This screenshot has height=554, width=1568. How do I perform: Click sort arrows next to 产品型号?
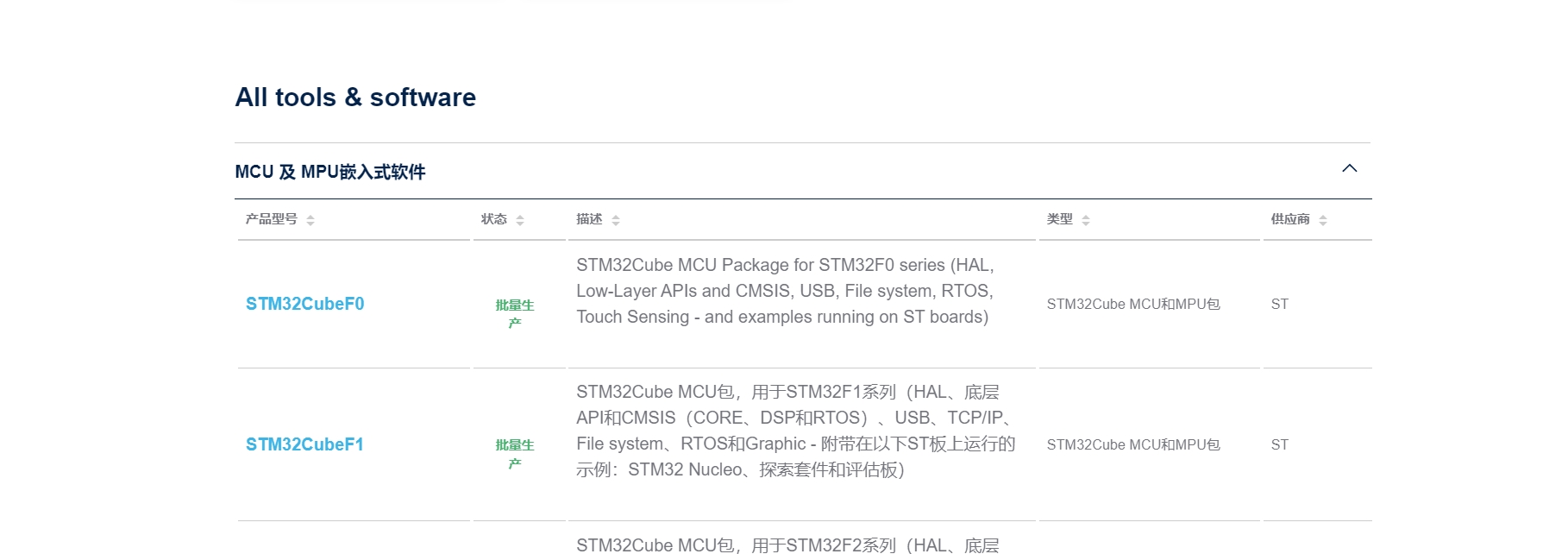310,220
